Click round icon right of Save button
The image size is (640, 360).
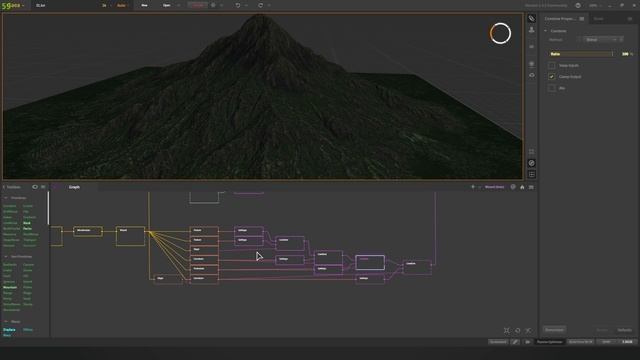213,5
